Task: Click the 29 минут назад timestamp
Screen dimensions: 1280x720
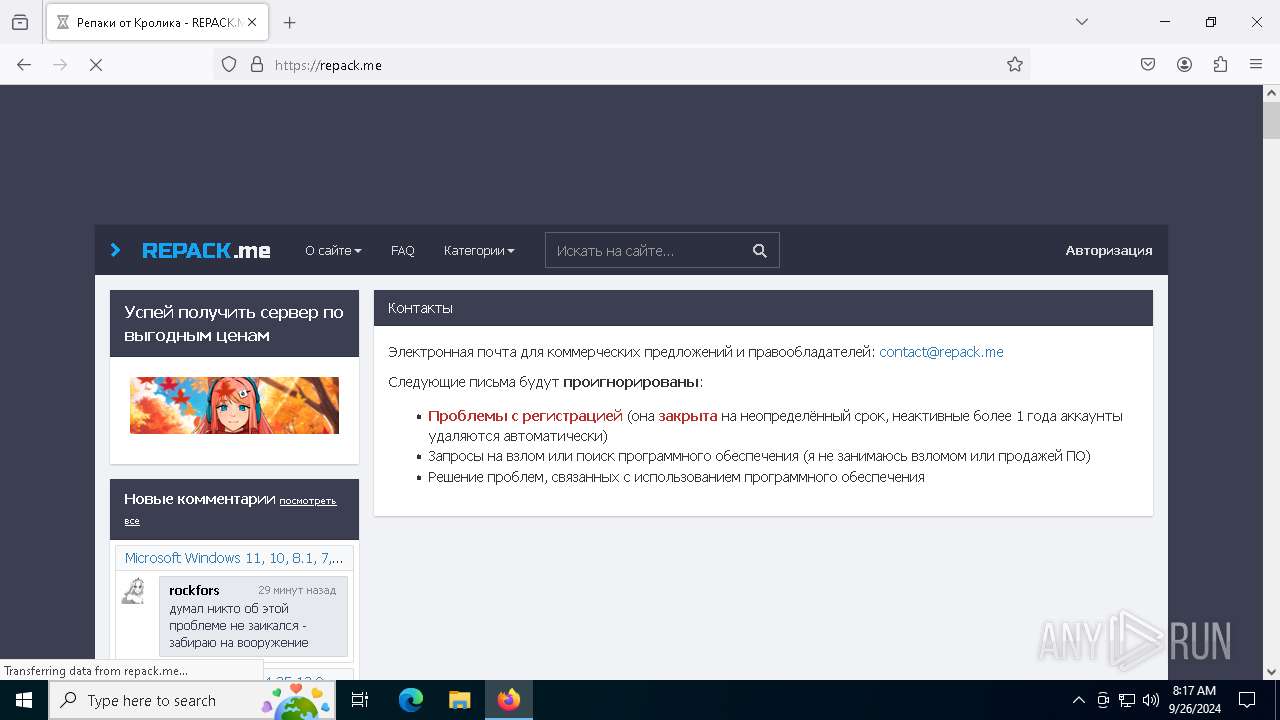Action: (x=297, y=590)
